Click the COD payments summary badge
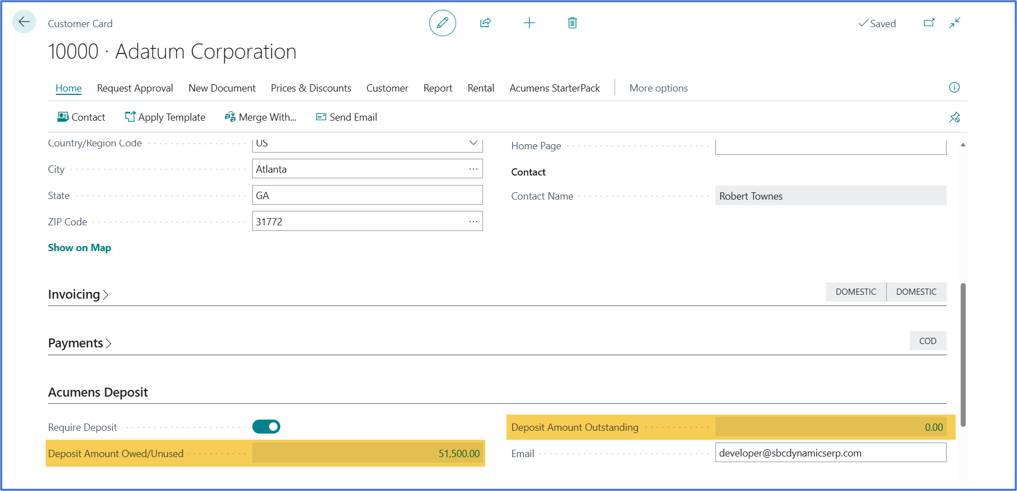This screenshot has height=491, width=1017. [x=927, y=341]
